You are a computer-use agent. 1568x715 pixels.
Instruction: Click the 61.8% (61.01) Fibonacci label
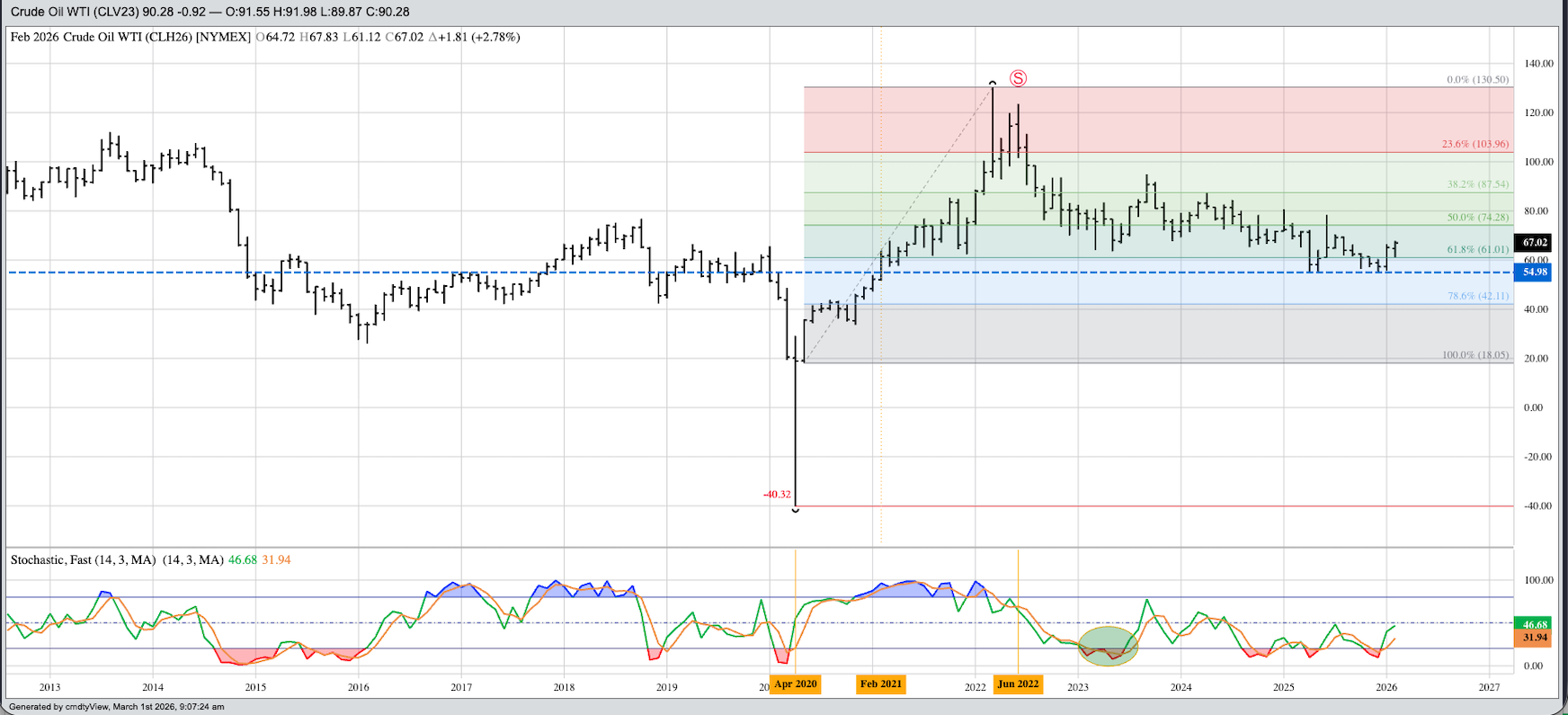point(1477,249)
